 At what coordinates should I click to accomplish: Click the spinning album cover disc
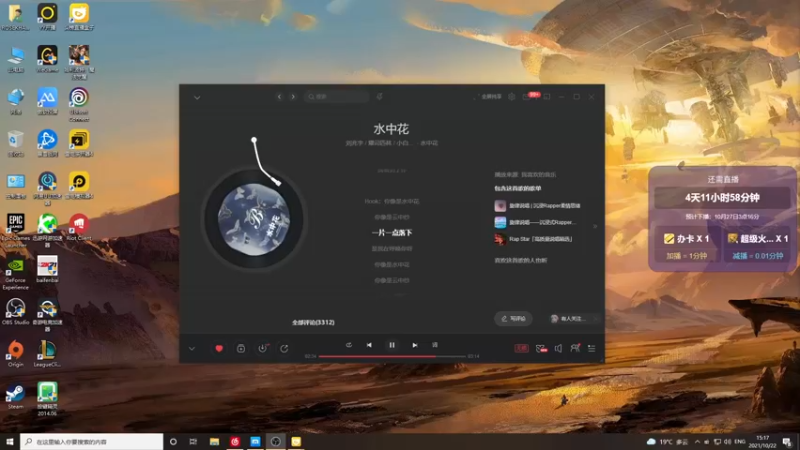254,219
